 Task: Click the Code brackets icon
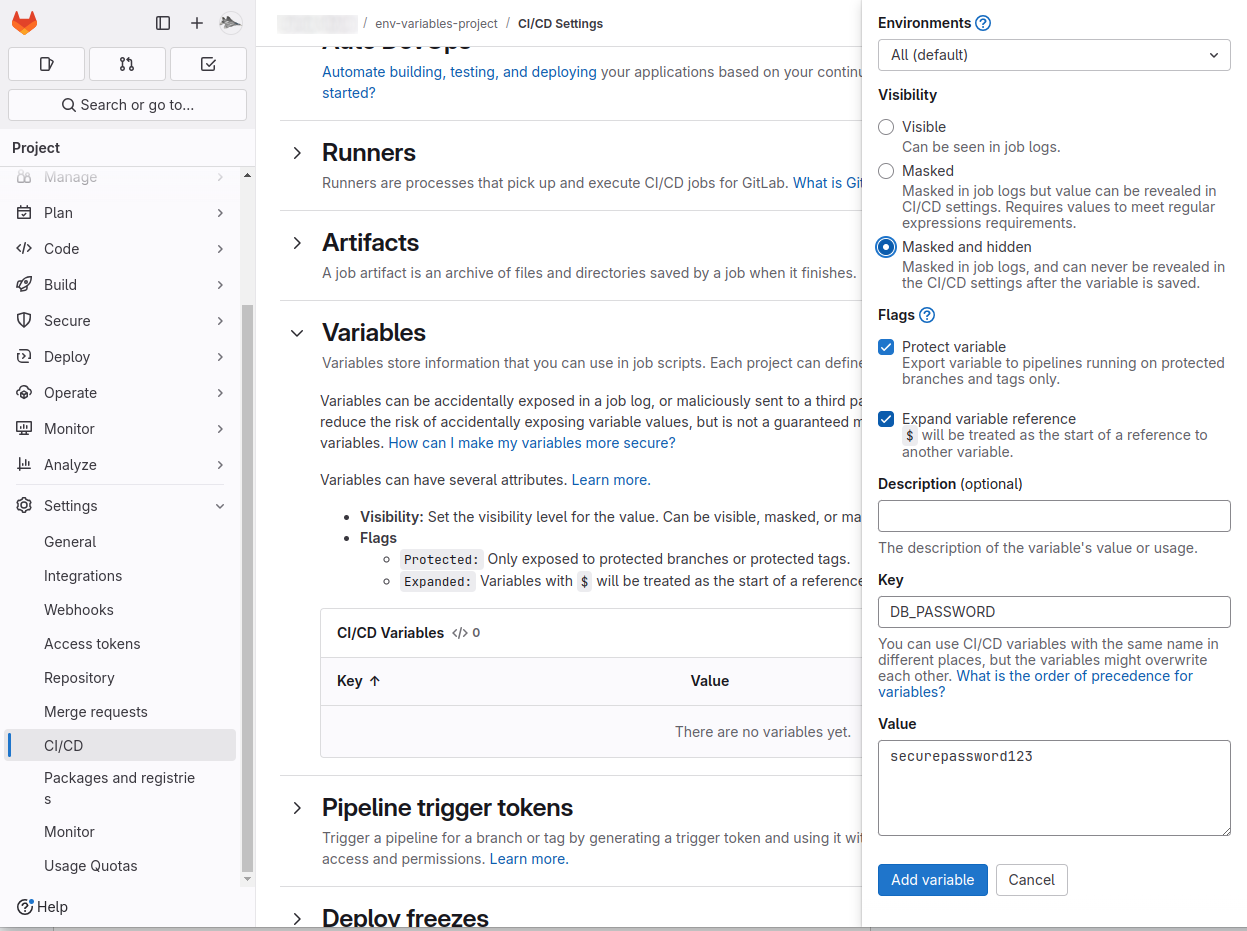(24, 249)
